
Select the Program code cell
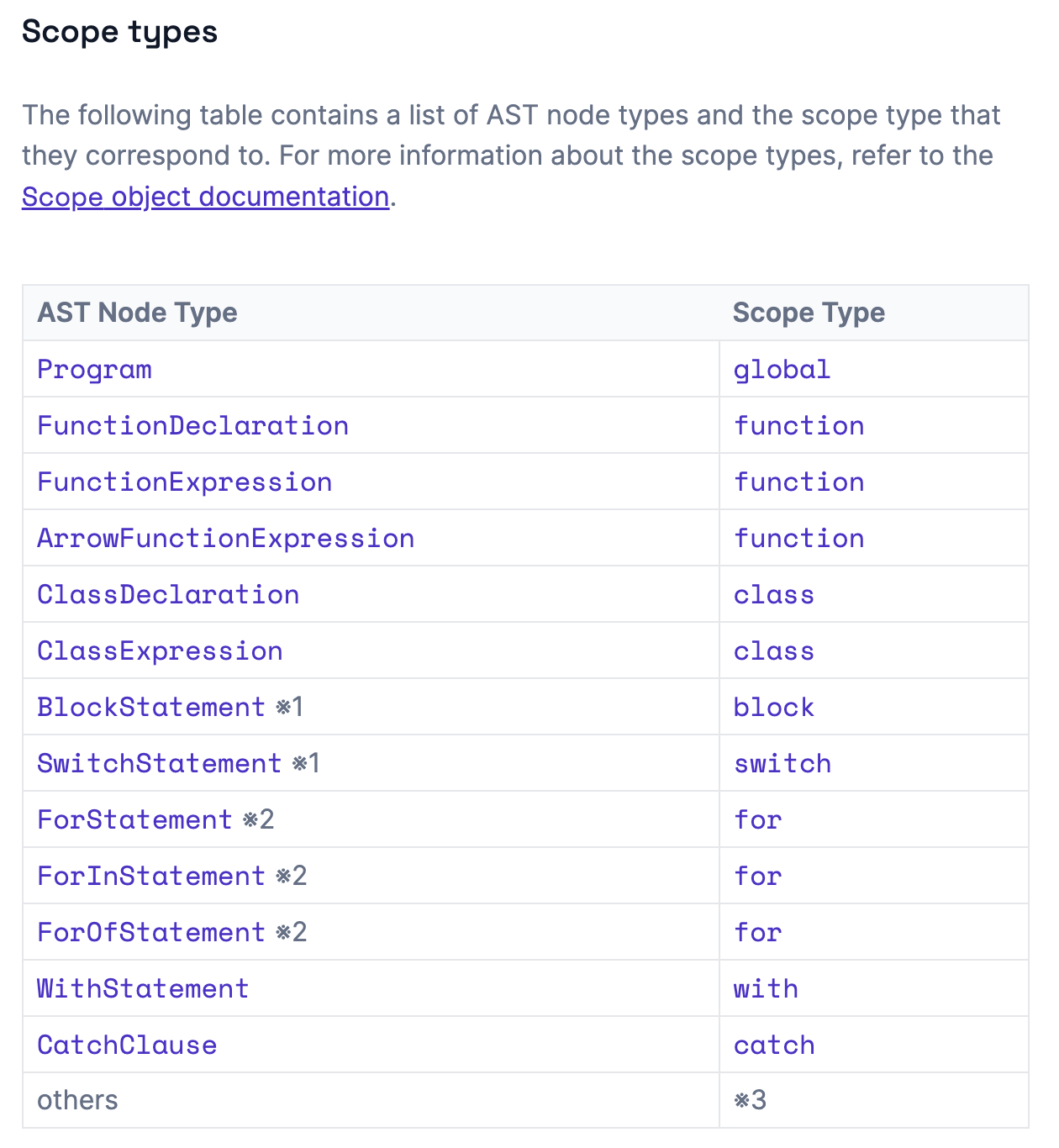94,370
